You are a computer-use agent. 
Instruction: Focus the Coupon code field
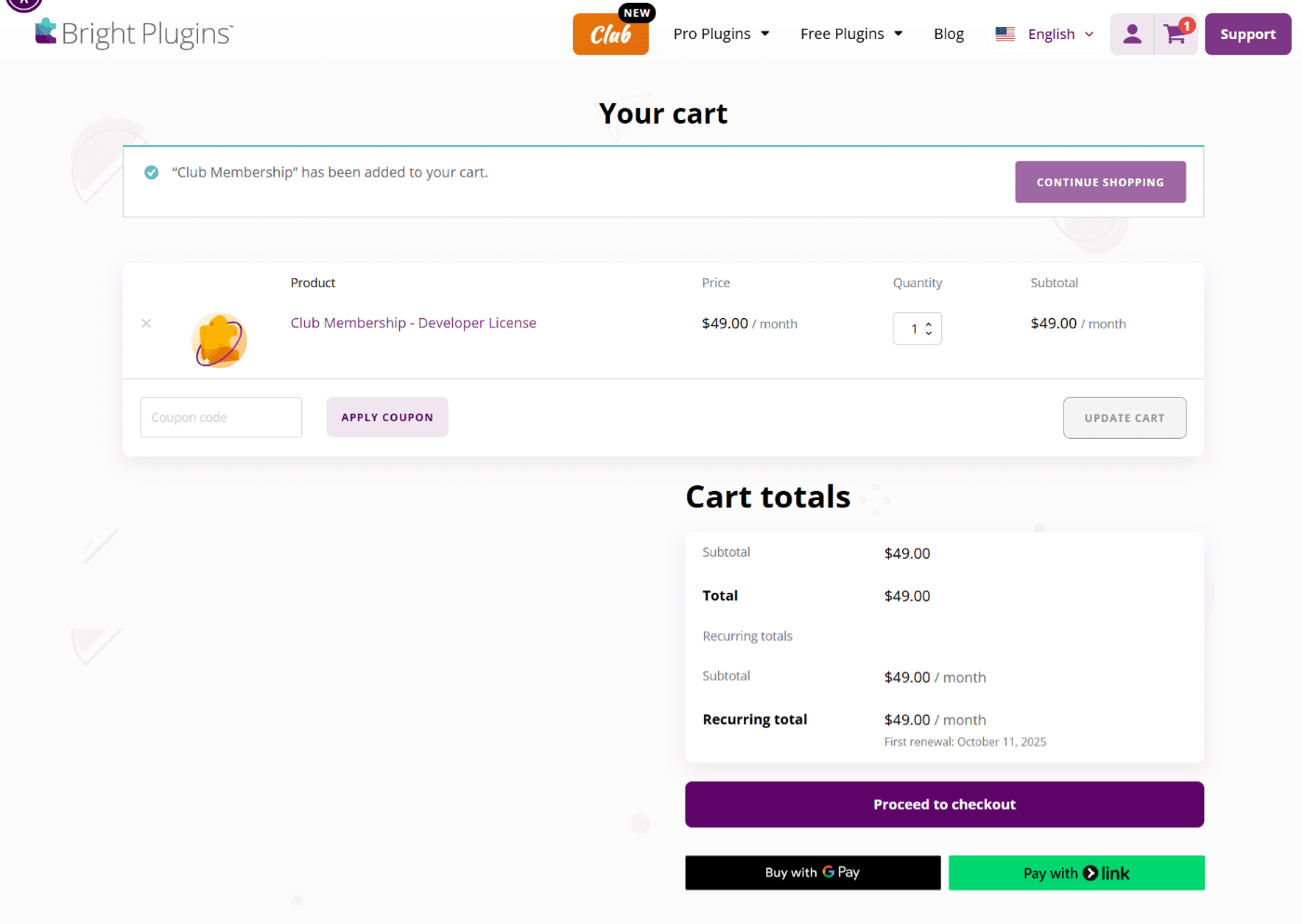click(x=221, y=417)
